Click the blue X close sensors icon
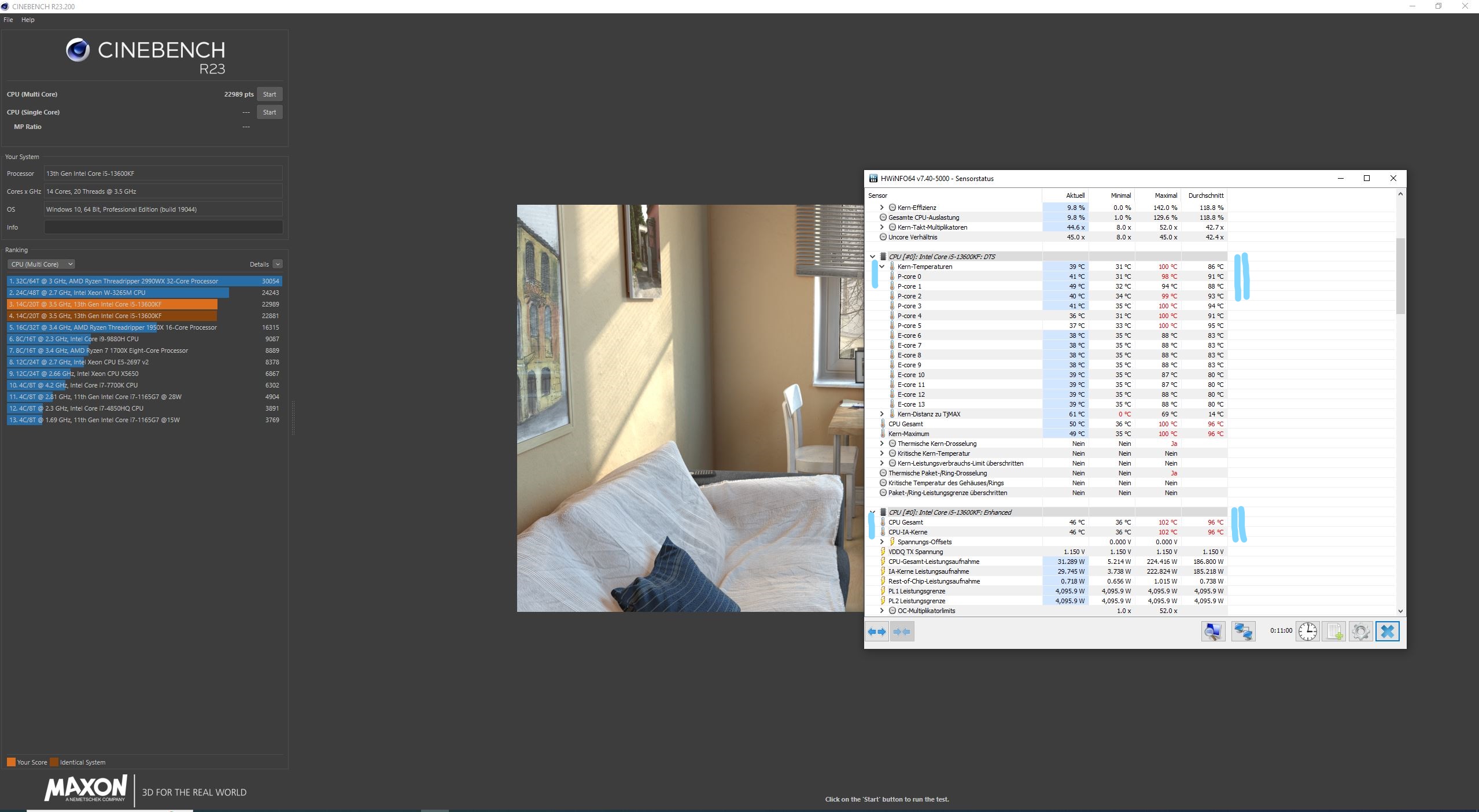1479x812 pixels. tap(1387, 632)
